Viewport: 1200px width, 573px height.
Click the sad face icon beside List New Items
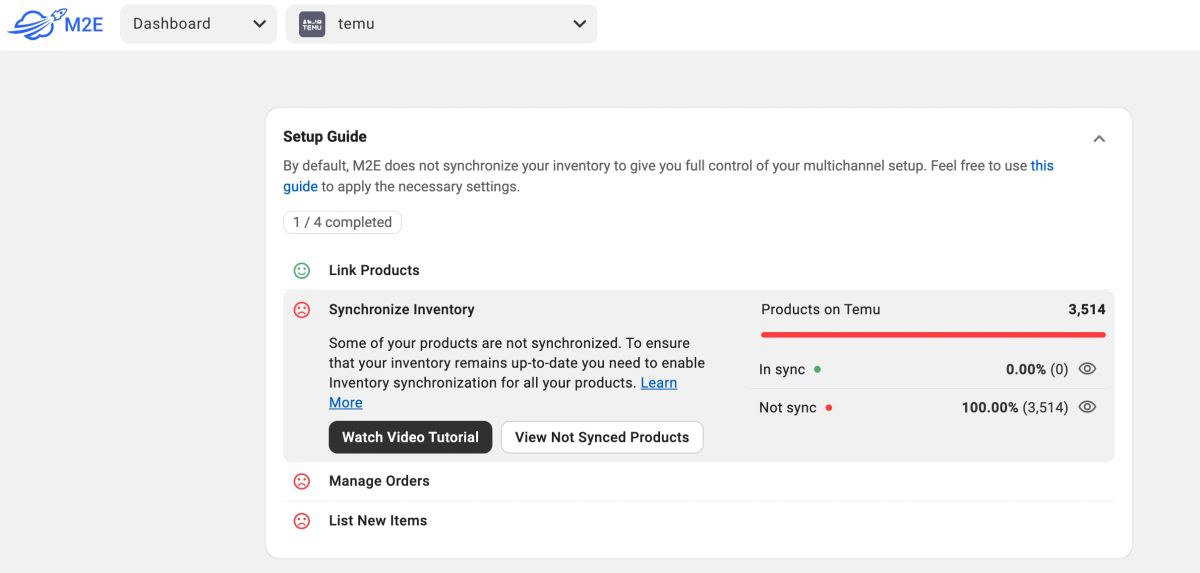click(301, 521)
